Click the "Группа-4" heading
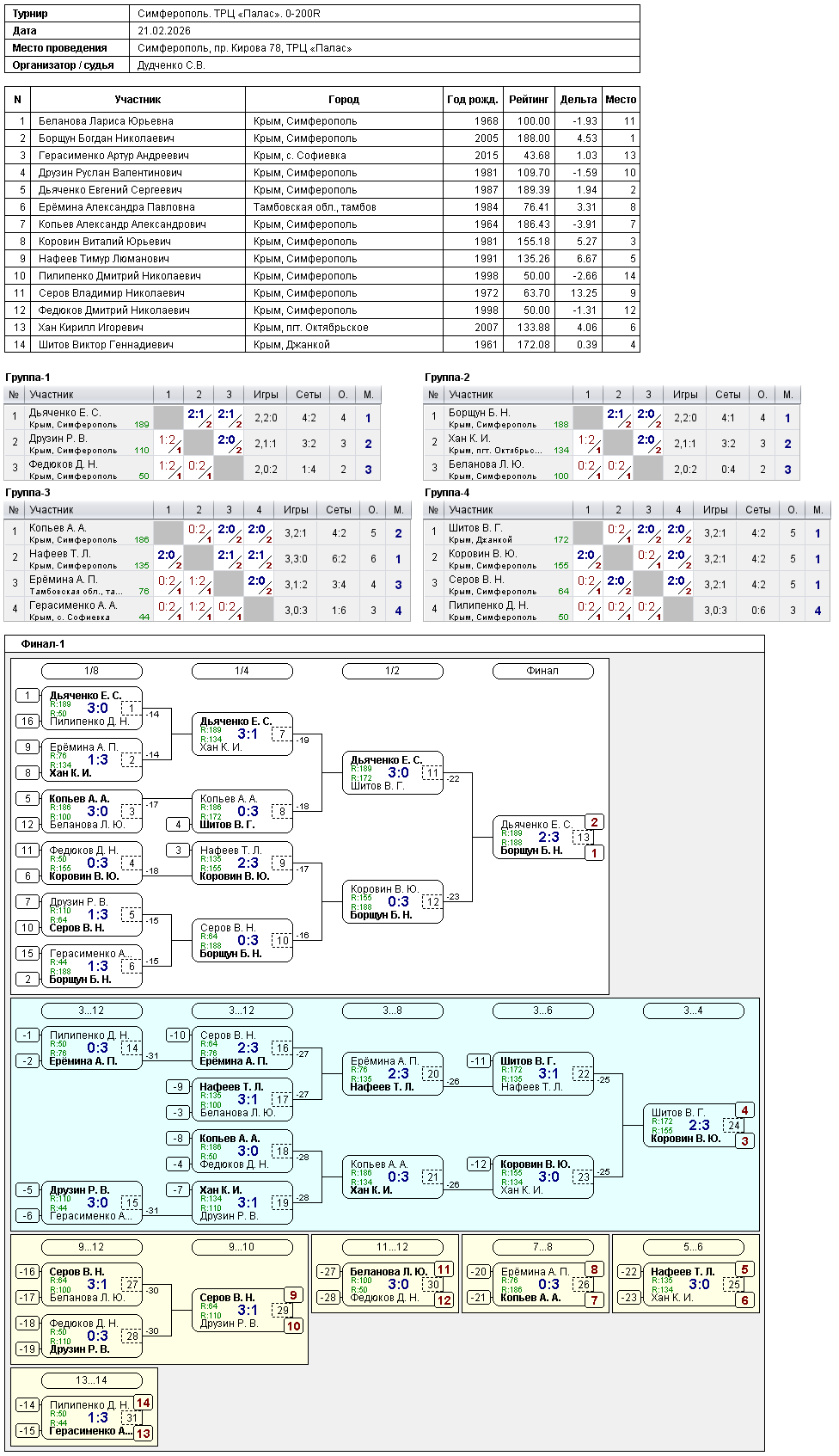 tap(447, 493)
